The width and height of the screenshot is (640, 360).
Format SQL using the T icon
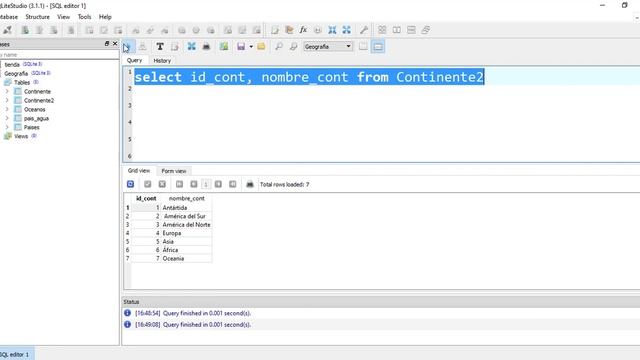(160, 47)
